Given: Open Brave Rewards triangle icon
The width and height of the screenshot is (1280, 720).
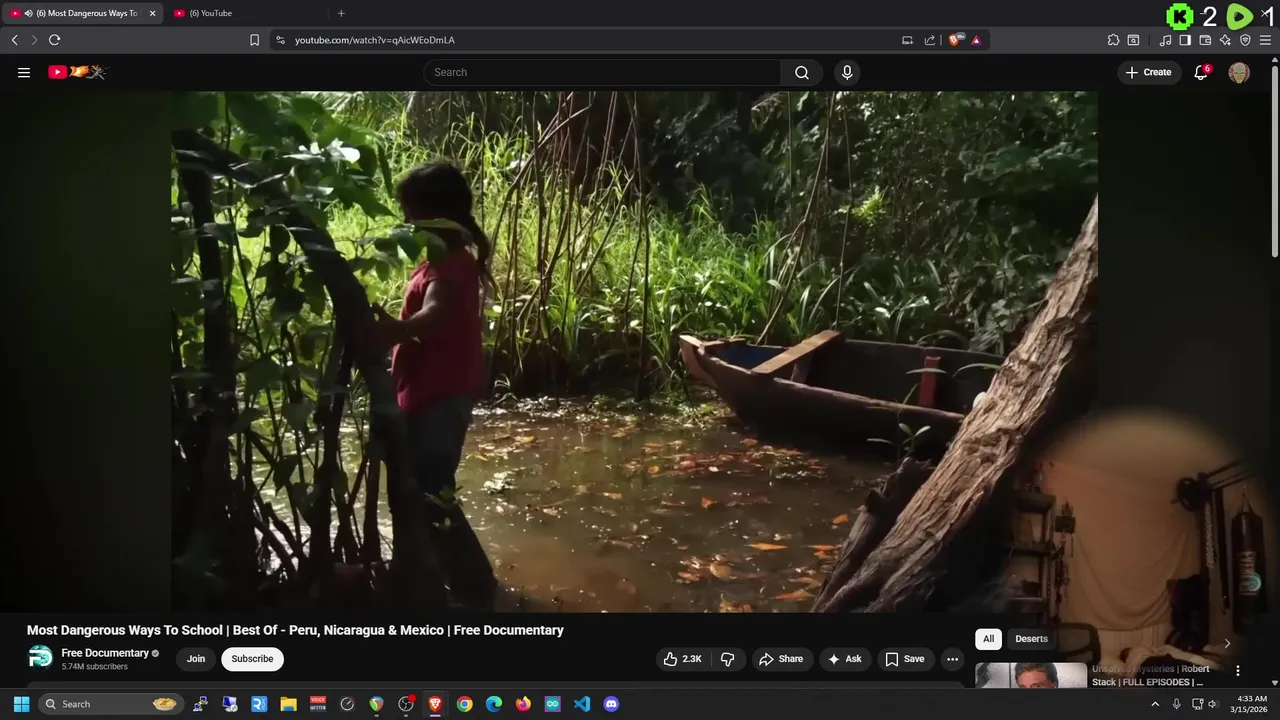Looking at the screenshot, I should (976, 40).
